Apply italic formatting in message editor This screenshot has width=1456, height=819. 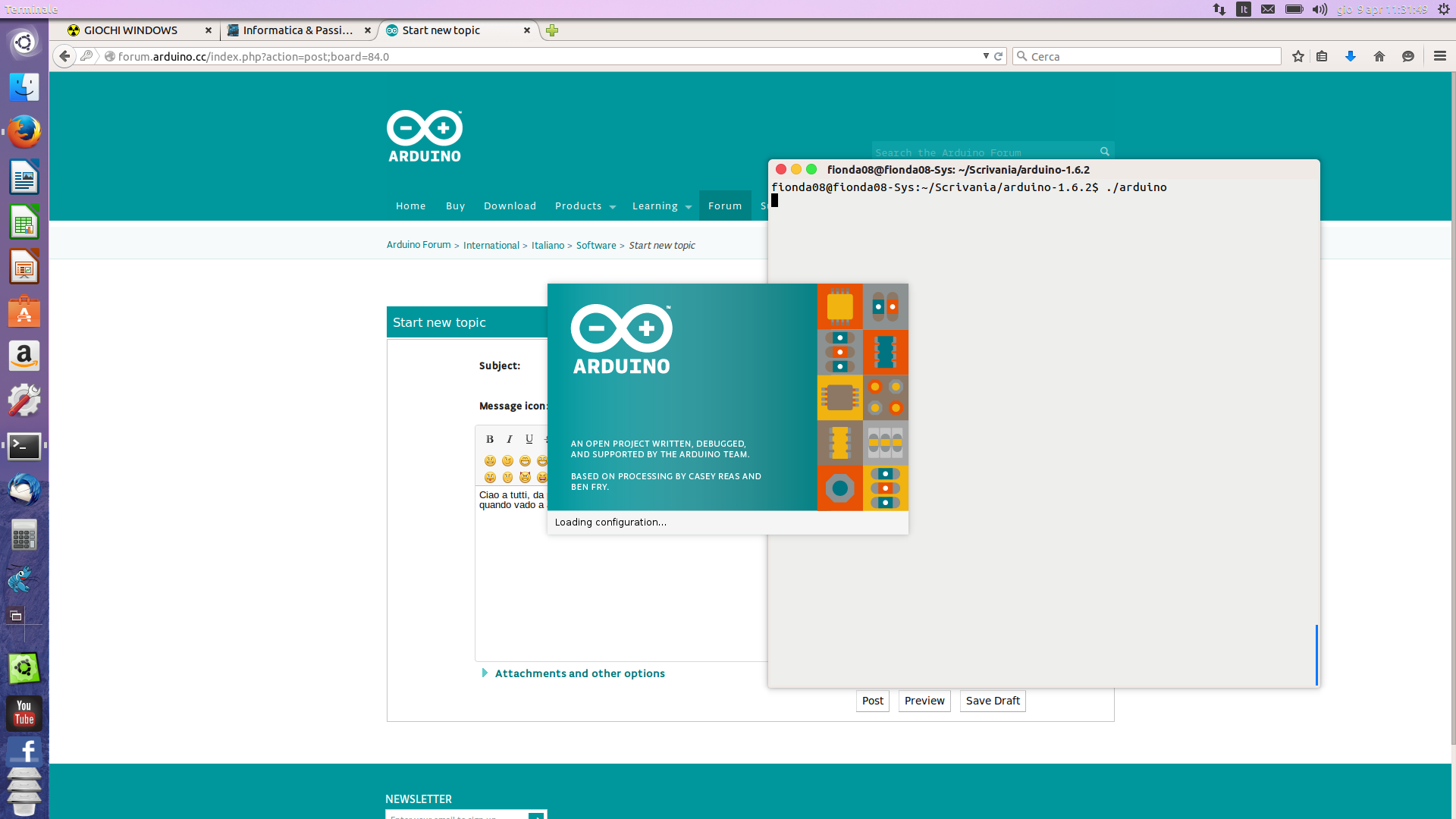(x=509, y=439)
